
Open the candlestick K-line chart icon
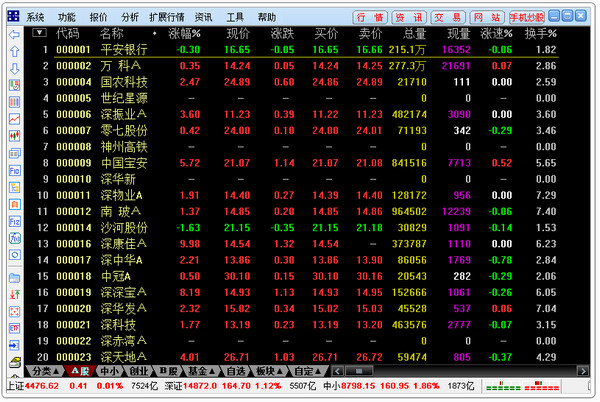[x=15, y=137]
